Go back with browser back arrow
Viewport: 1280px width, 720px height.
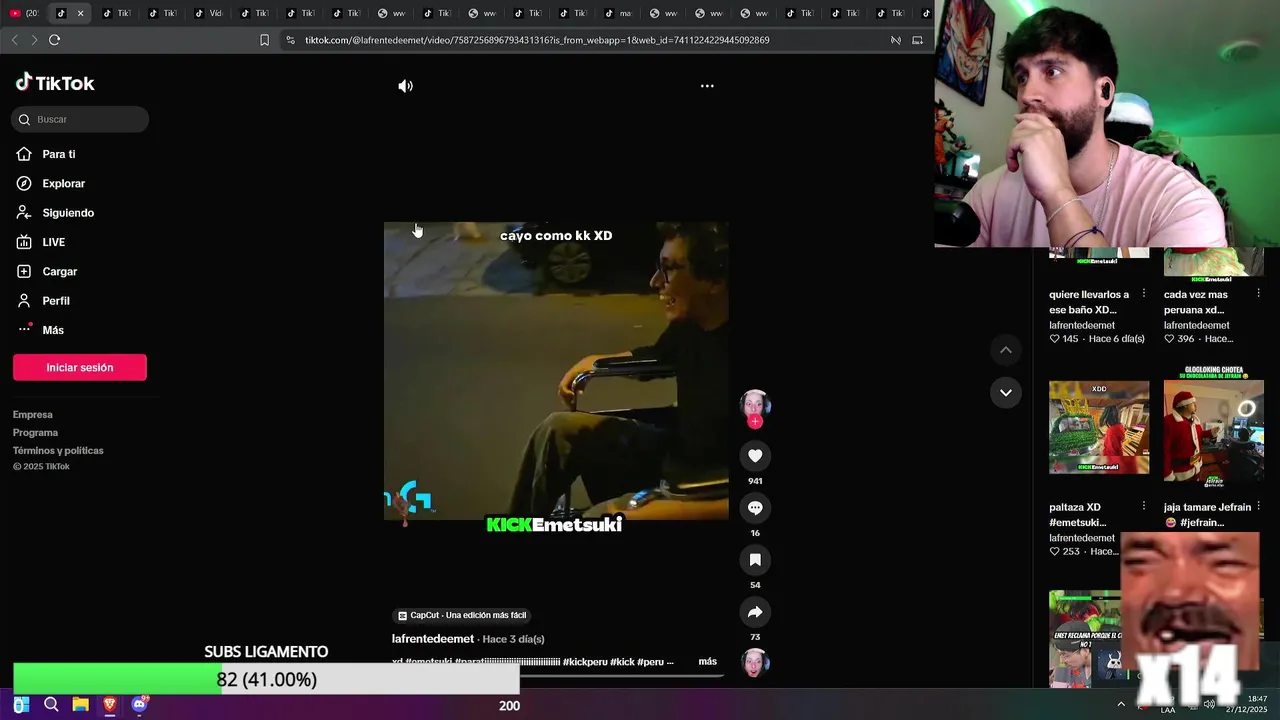(14, 40)
